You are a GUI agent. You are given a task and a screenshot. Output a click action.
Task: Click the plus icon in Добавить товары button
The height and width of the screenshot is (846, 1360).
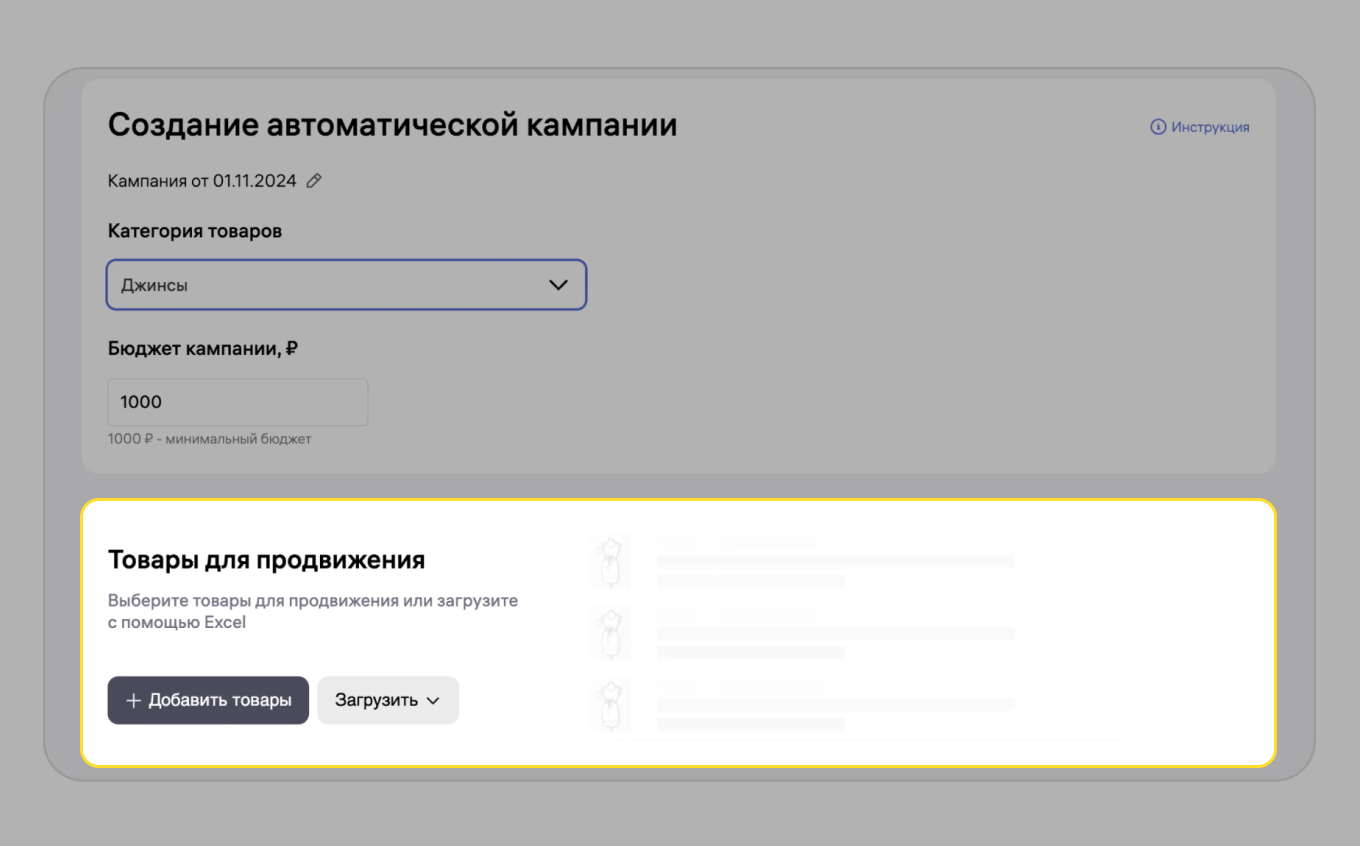pos(134,700)
